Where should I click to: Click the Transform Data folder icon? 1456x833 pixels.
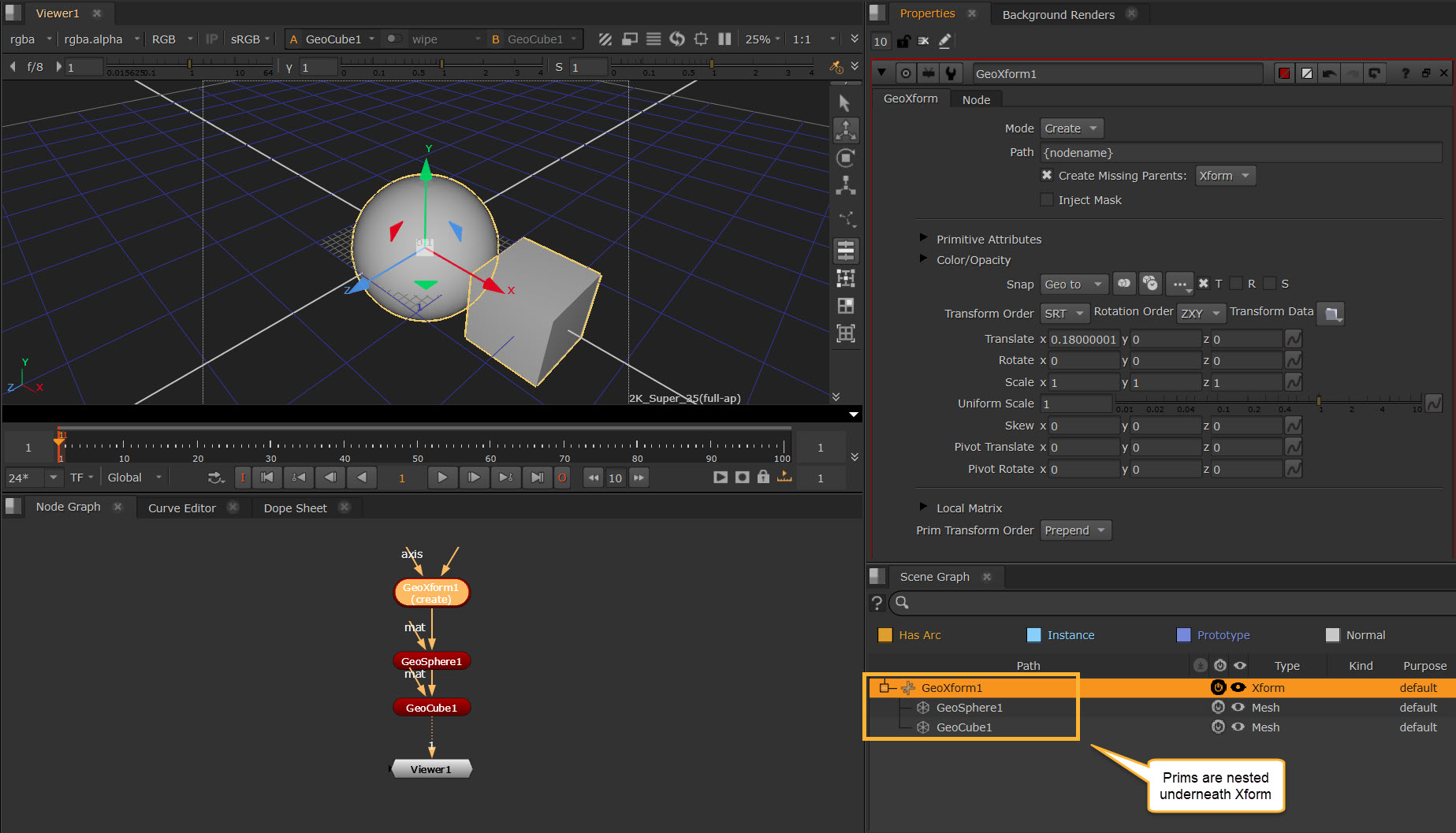coord(1331,314)
